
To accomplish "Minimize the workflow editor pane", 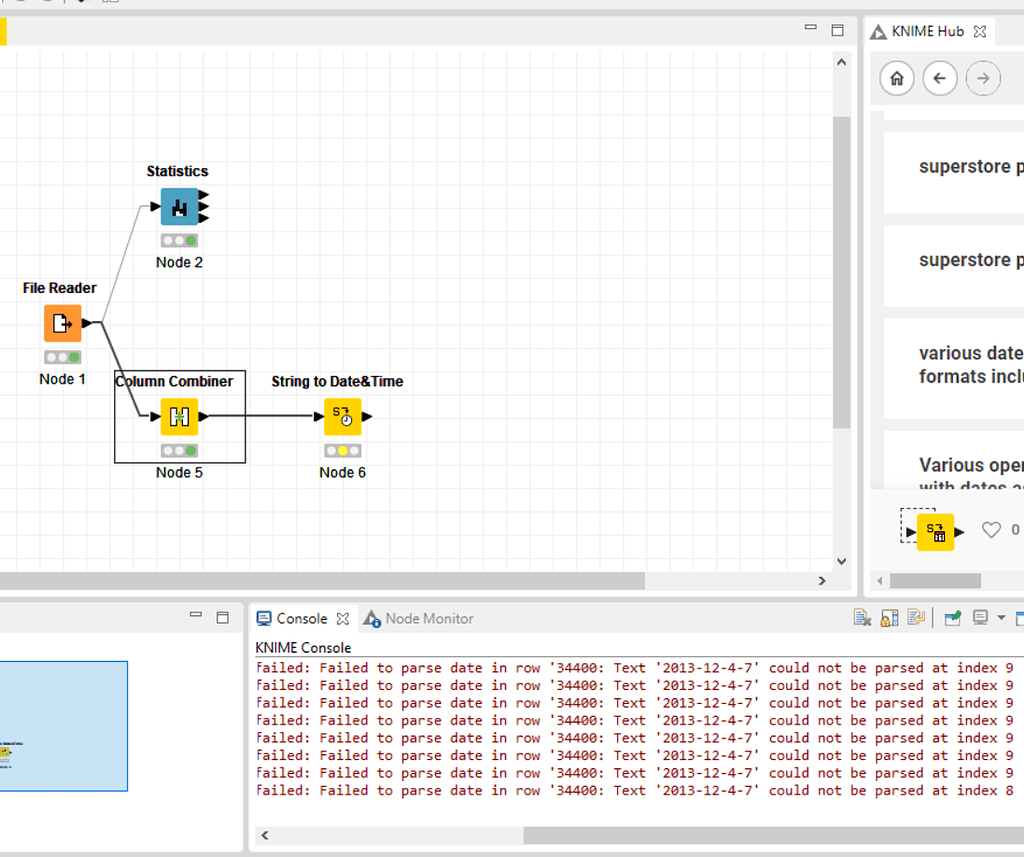I will coord(810,28).
